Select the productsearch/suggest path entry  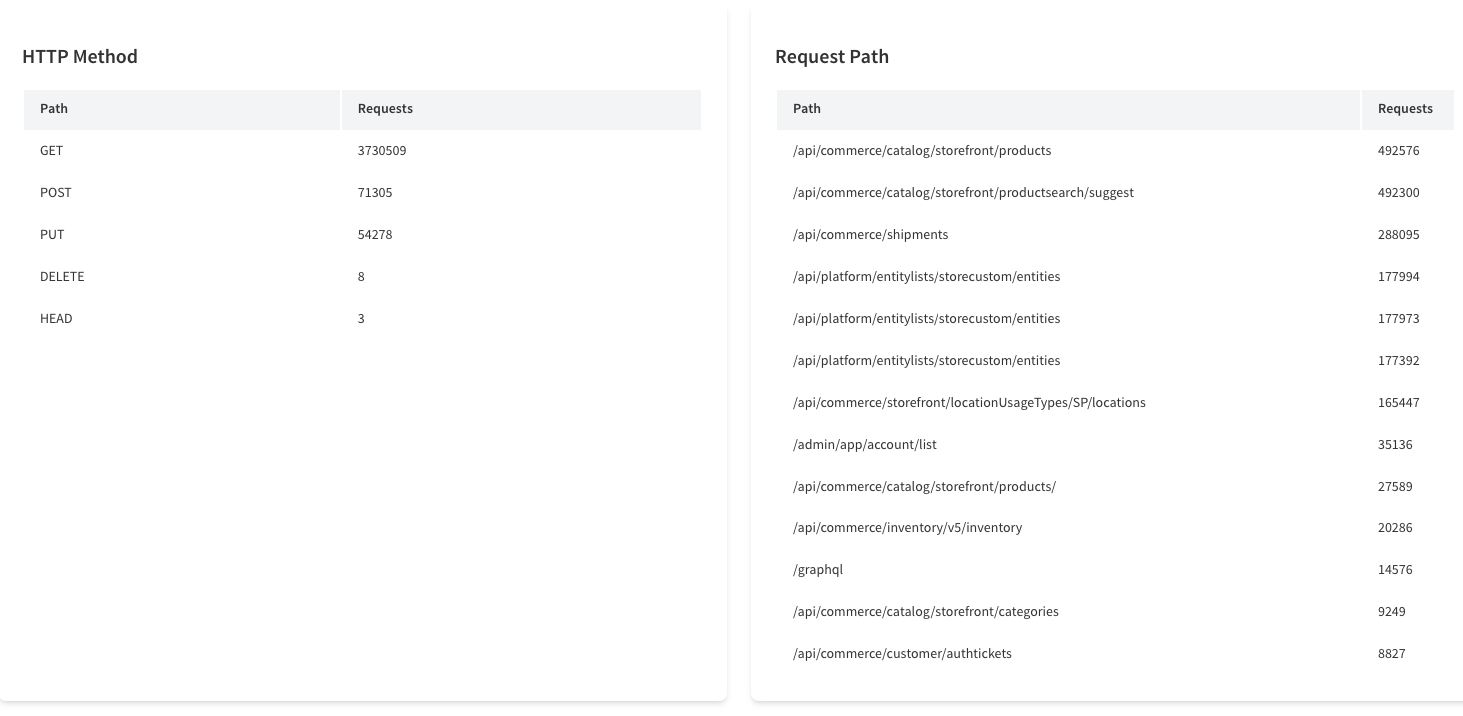(964, 192)
